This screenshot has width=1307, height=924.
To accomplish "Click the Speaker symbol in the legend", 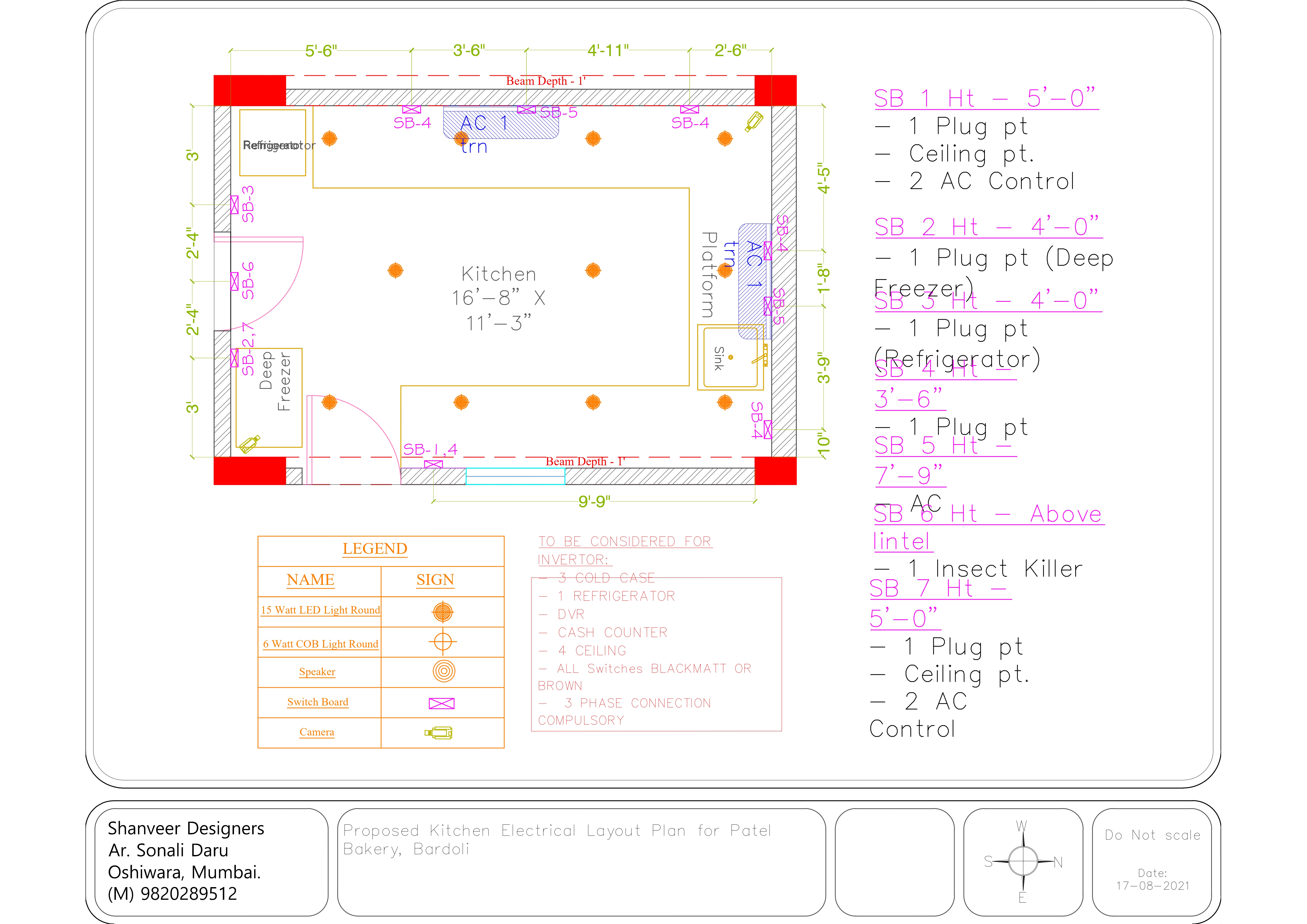I will tap(443, 671).
